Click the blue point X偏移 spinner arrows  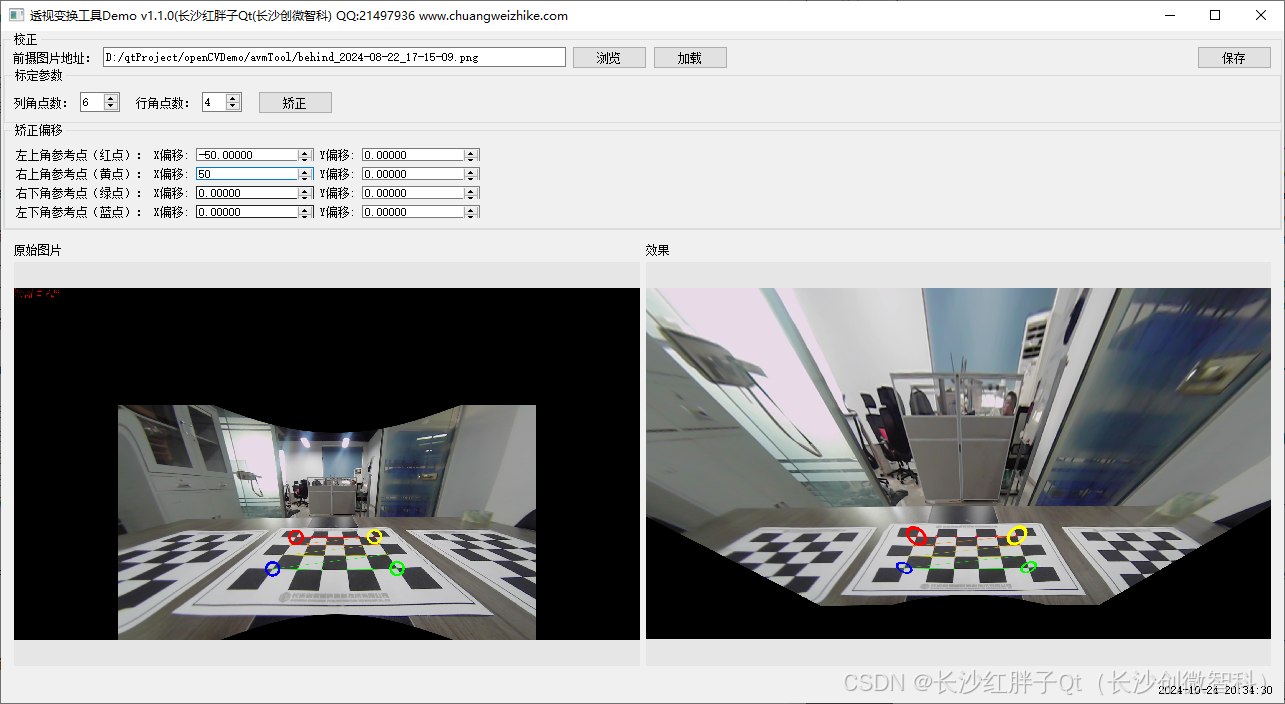306,212
